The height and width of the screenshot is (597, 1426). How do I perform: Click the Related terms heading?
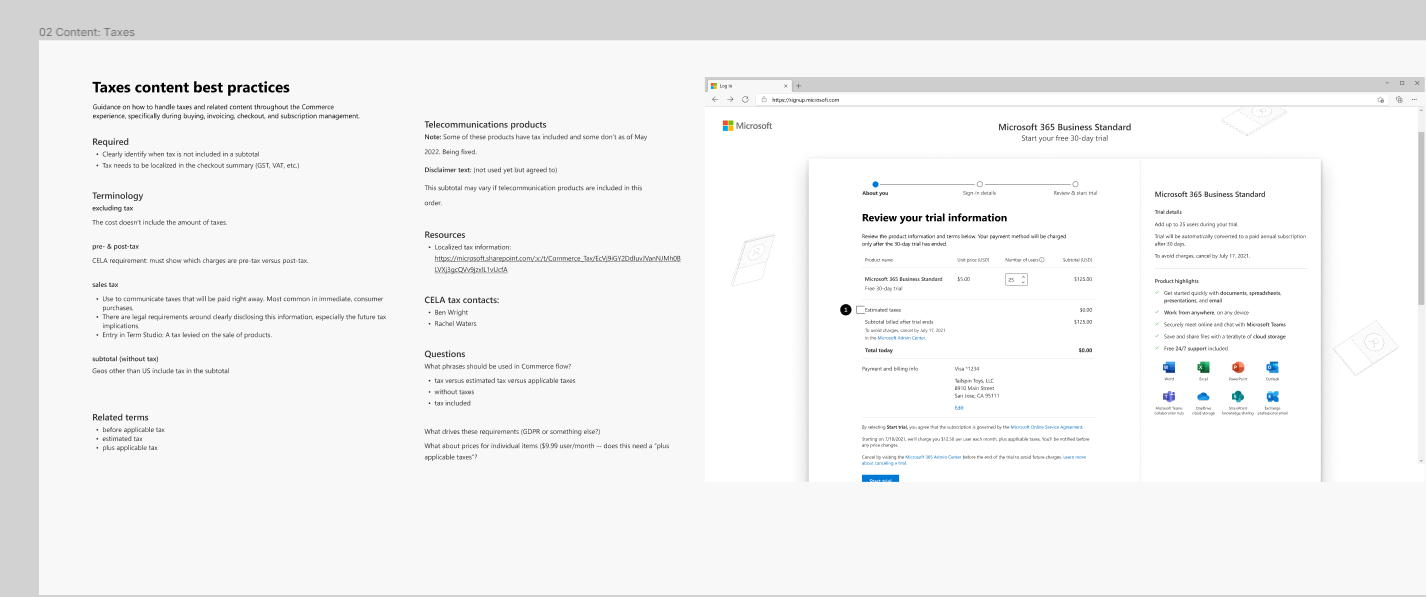pyautogui.click(x=120, y=417)
